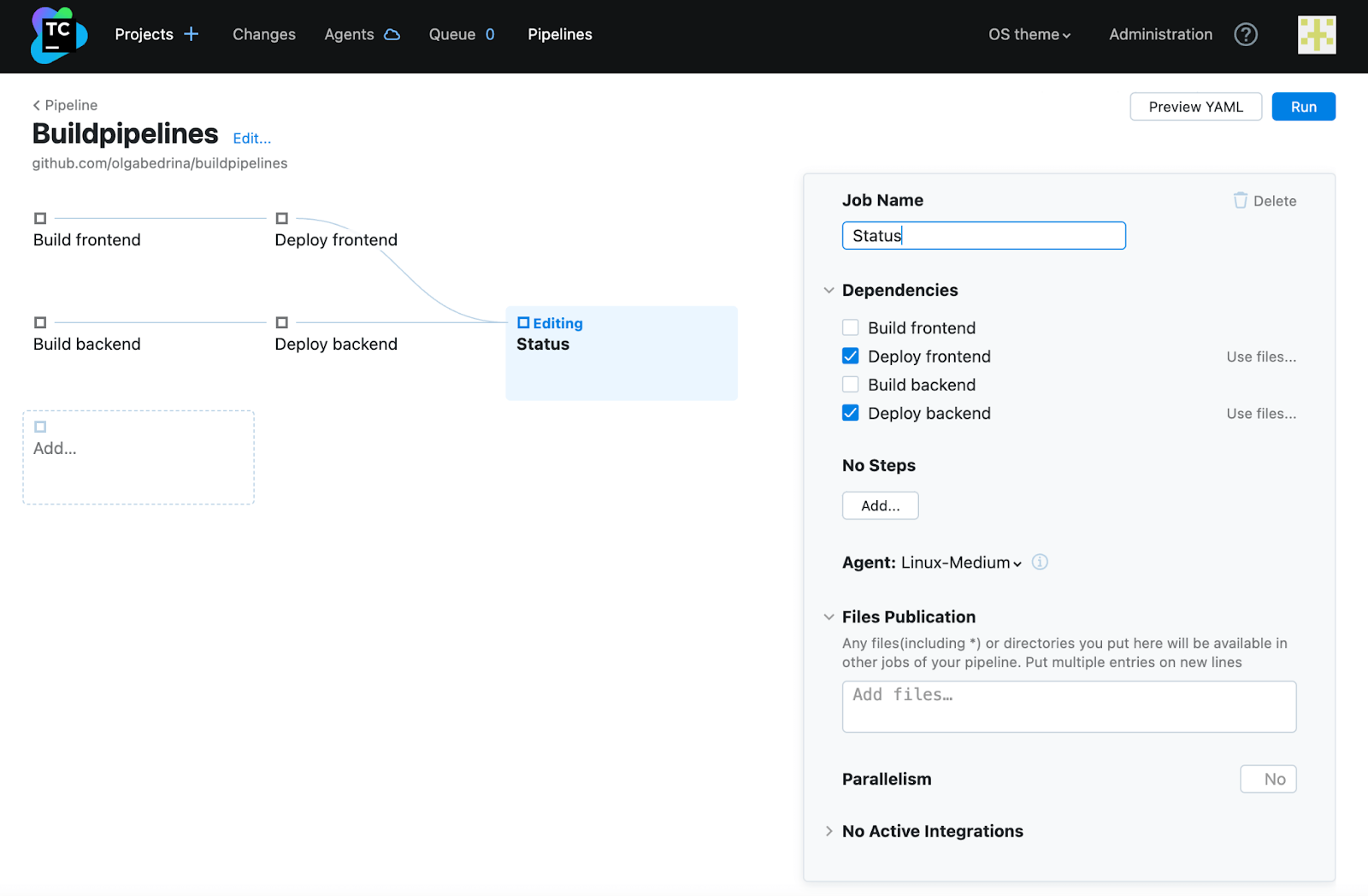Click the plus icon beside Projects
Image resolution: width=1368 pixels, height=896 pixels.
pos(192,34)
